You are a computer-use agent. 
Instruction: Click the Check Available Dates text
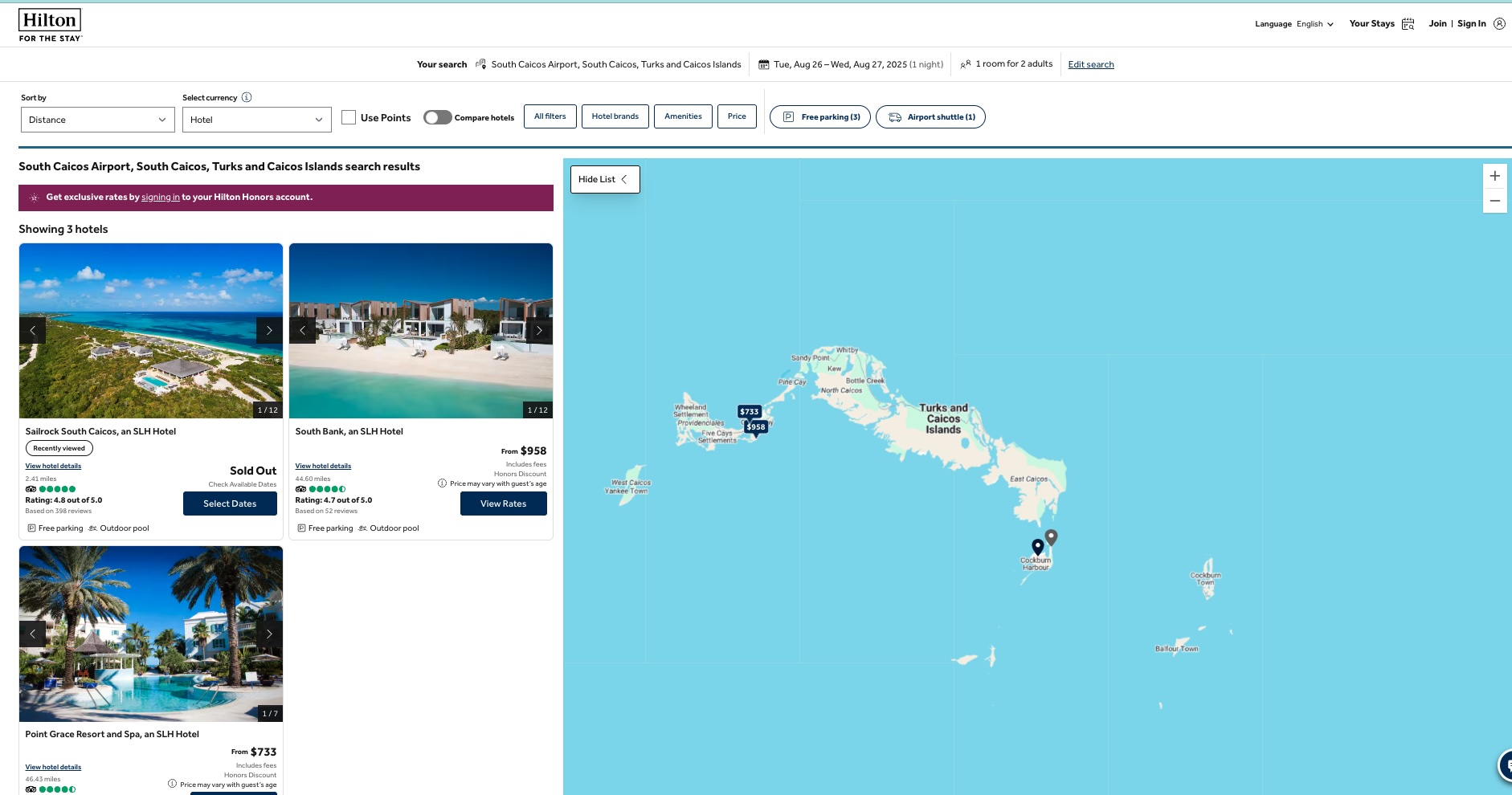(x=243, y=484)
